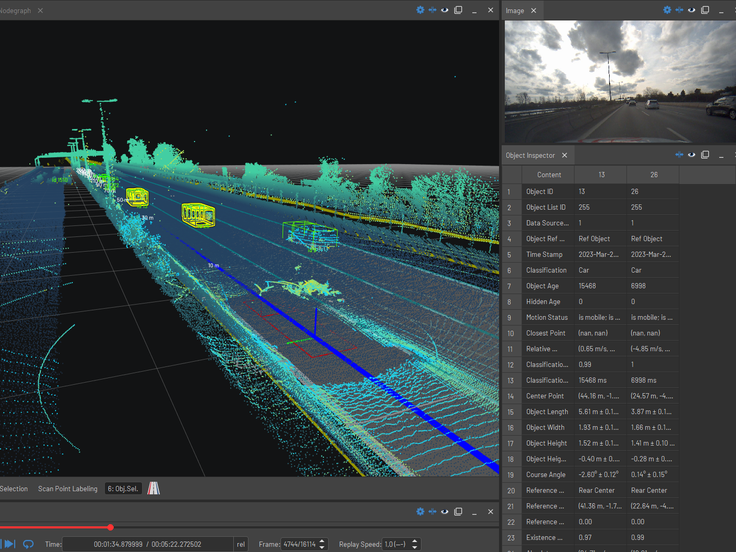The image size is (736, 552).
Task: Select the 'Object Length' row label
Action: tap(547, 412)
